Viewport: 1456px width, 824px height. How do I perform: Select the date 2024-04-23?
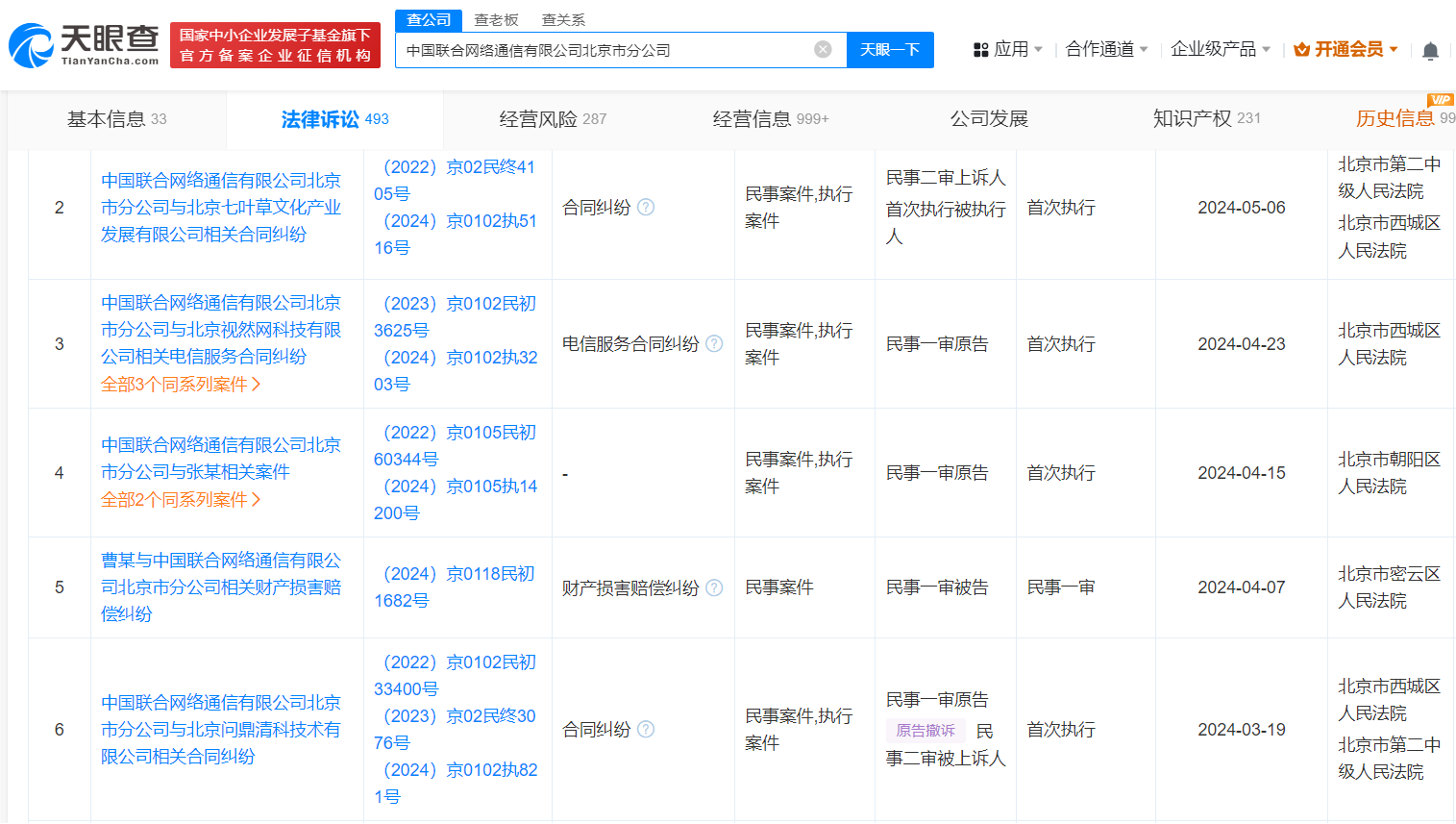(1241, 343)
